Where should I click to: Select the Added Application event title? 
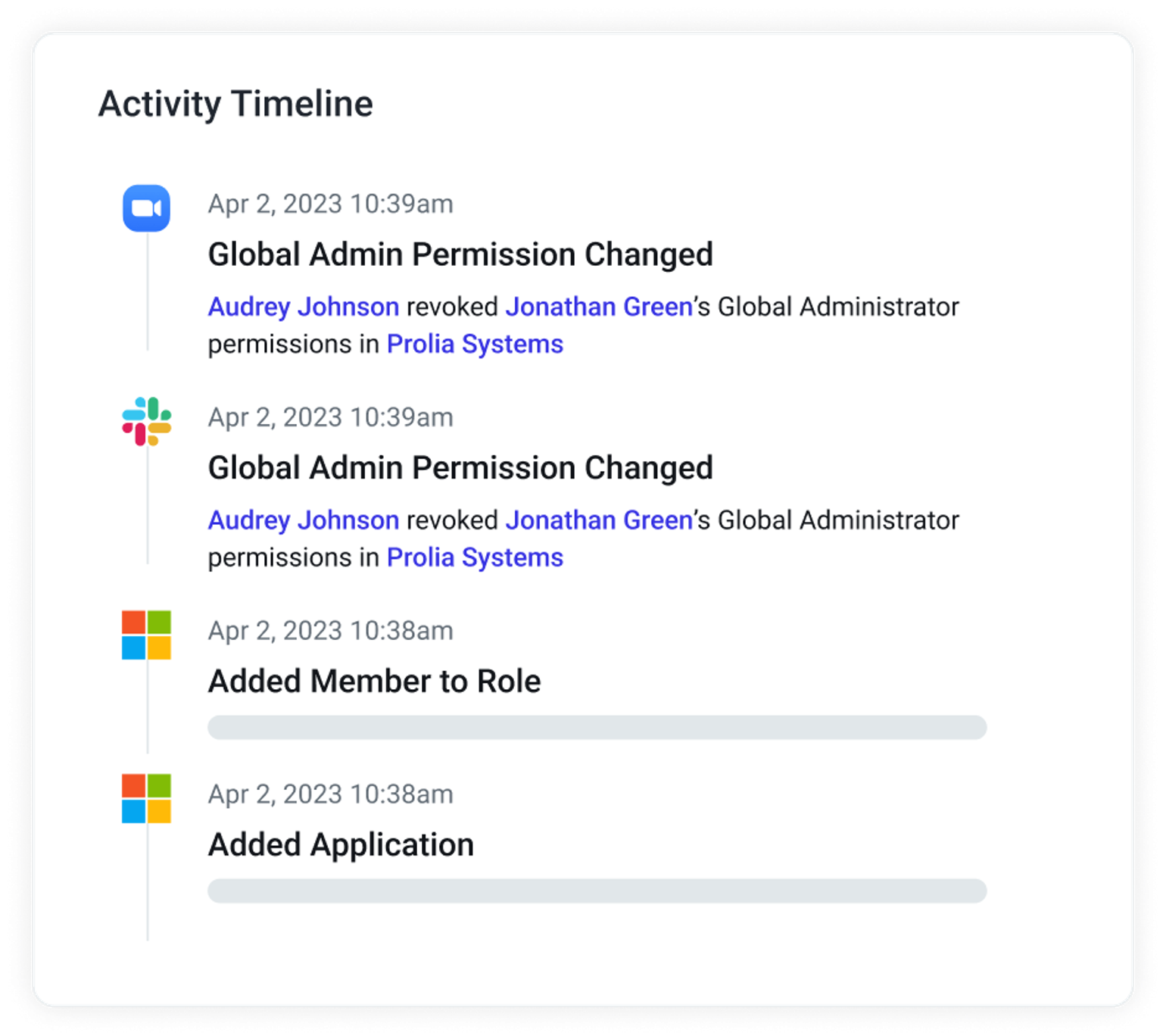tap(341, 845)
